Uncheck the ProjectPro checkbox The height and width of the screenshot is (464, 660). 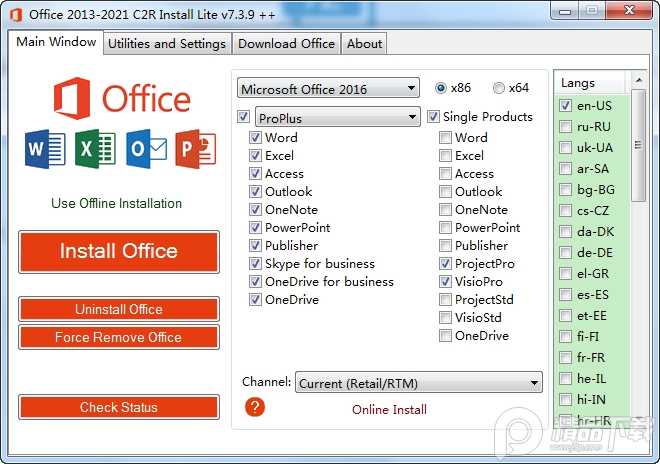coord(445,264)
